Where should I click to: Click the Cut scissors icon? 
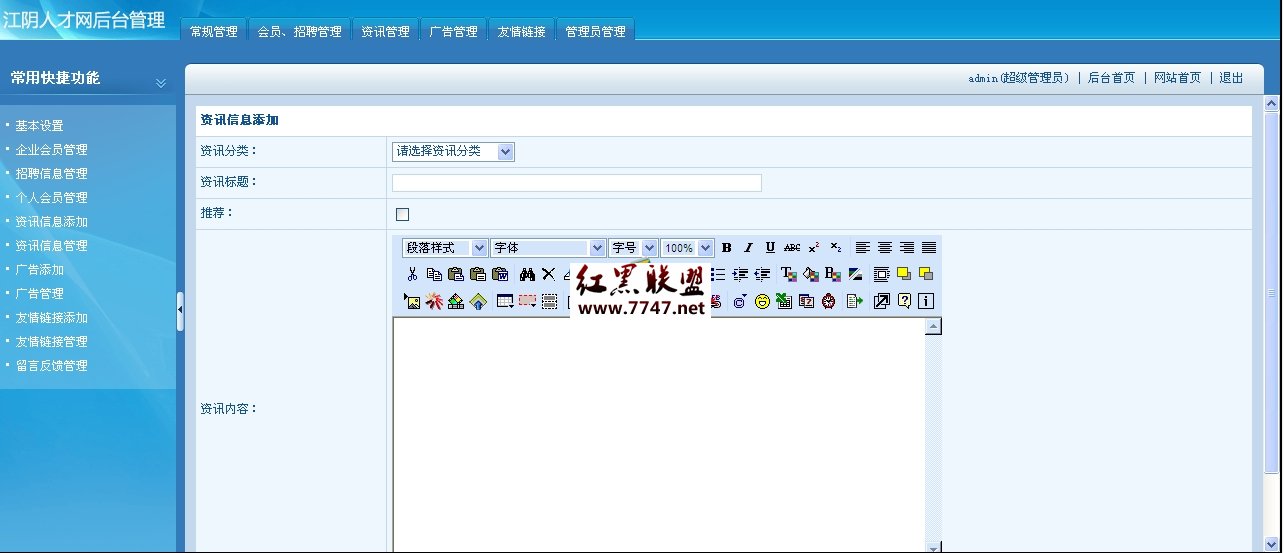tap(412, 274)
